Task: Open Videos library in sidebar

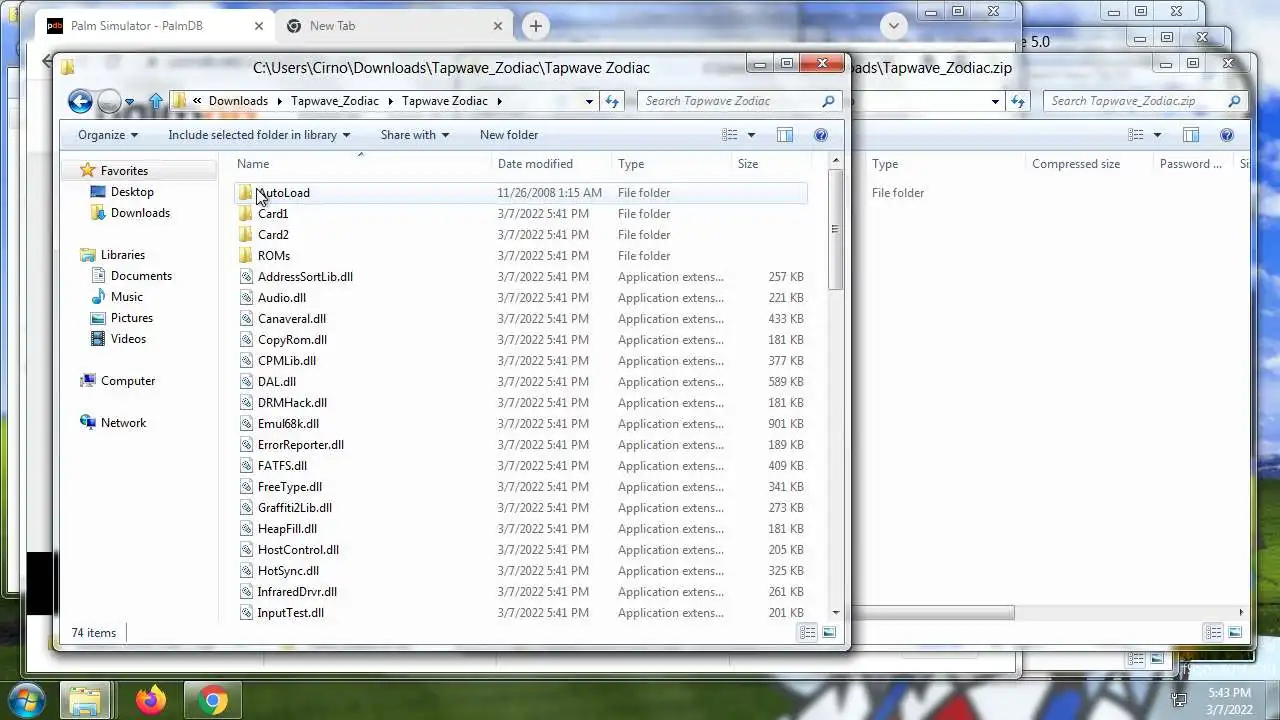Action: [x=128, y=339]
